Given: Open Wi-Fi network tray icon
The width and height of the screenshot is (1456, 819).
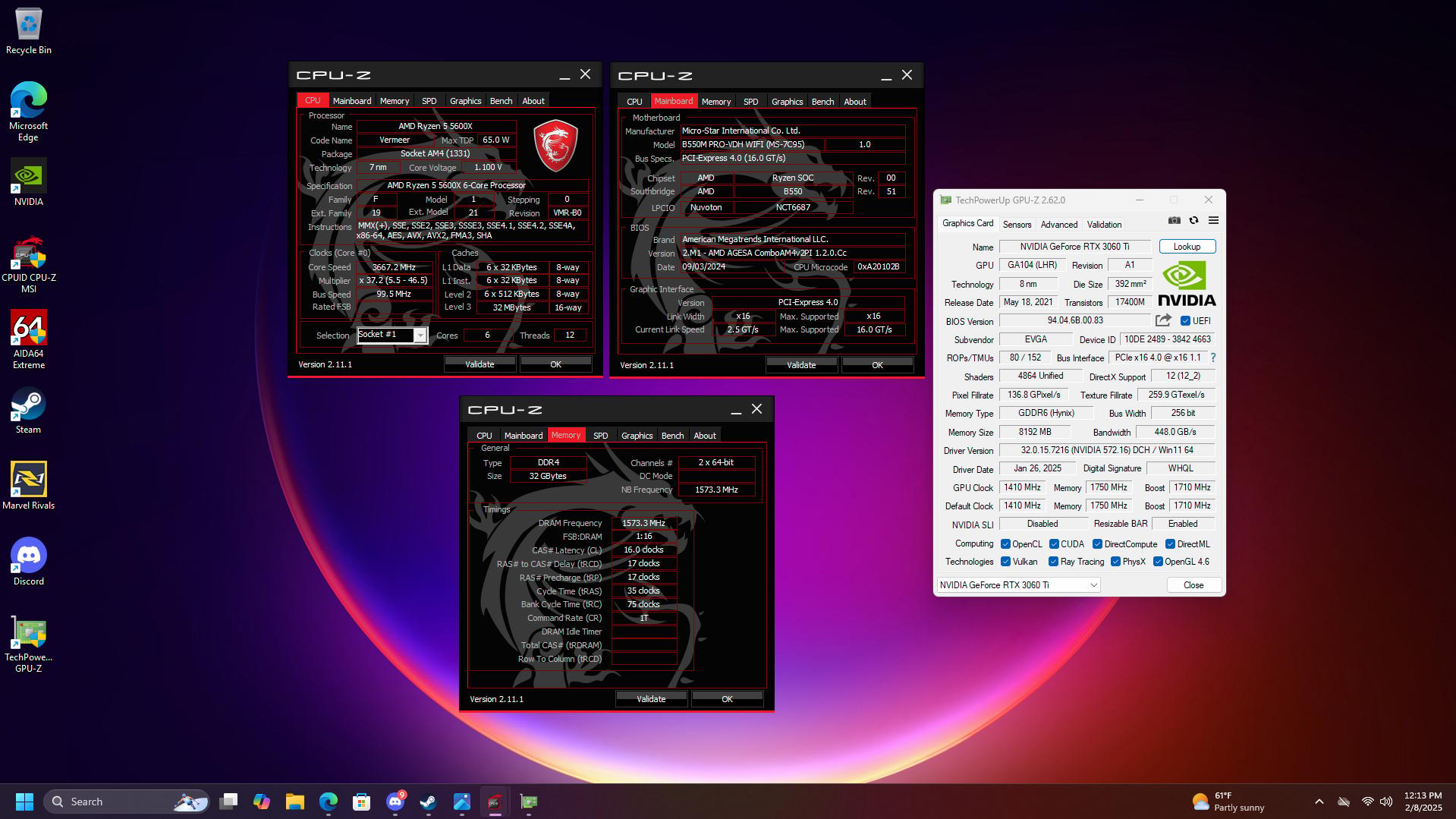Looking at the screenshot, I should [1367, 802].
